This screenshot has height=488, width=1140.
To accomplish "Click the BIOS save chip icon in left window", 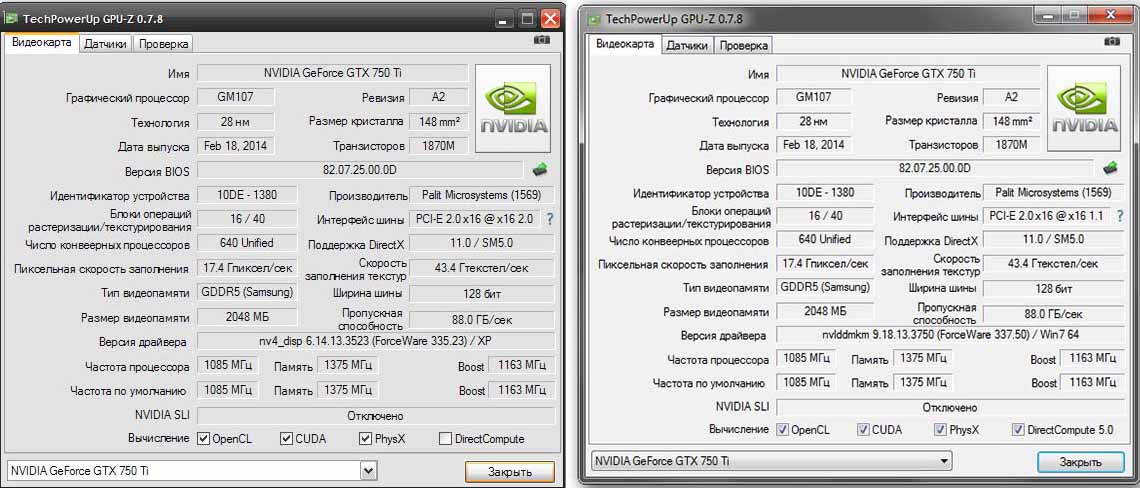I will pyautogui.click(x=540, y=170).
